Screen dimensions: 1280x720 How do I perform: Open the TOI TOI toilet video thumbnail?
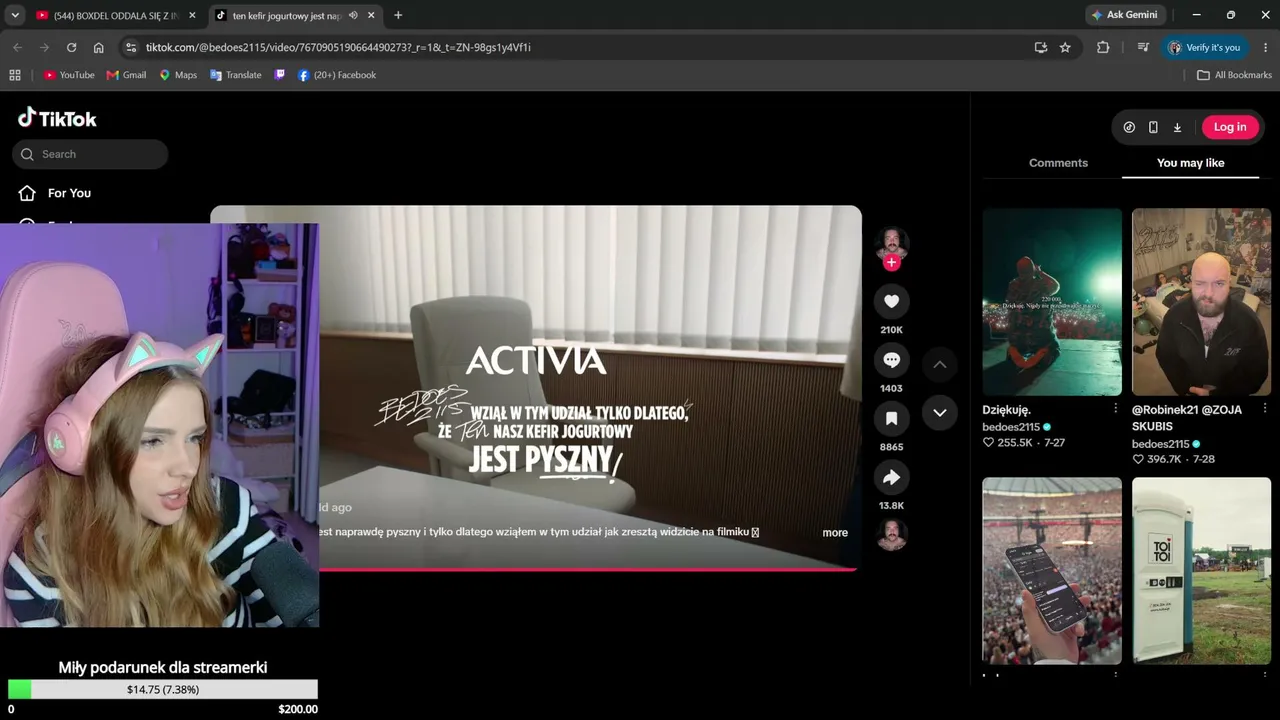1201,571
